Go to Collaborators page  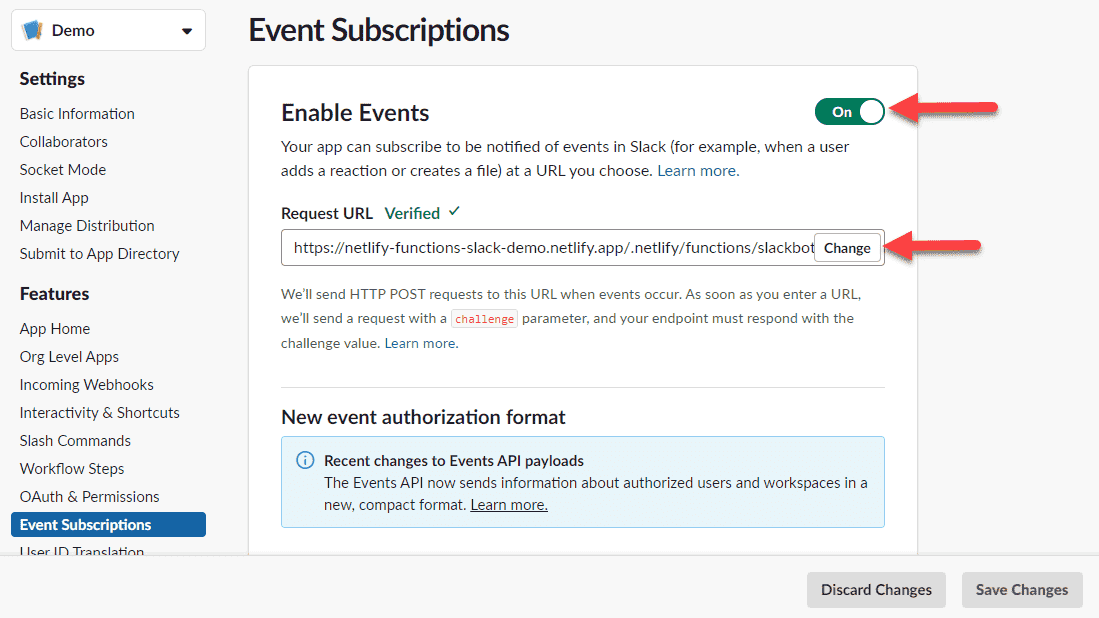point(64,142)
